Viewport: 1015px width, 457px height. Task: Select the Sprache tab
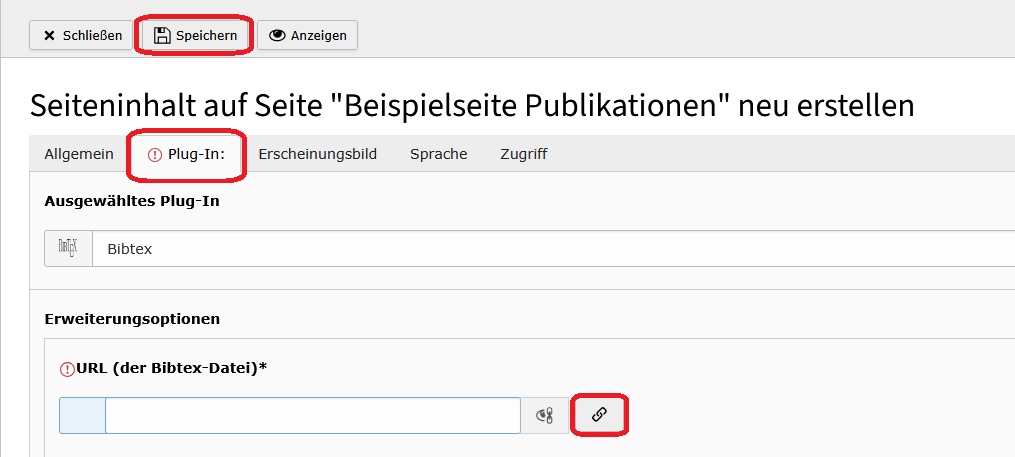point(438,154)
